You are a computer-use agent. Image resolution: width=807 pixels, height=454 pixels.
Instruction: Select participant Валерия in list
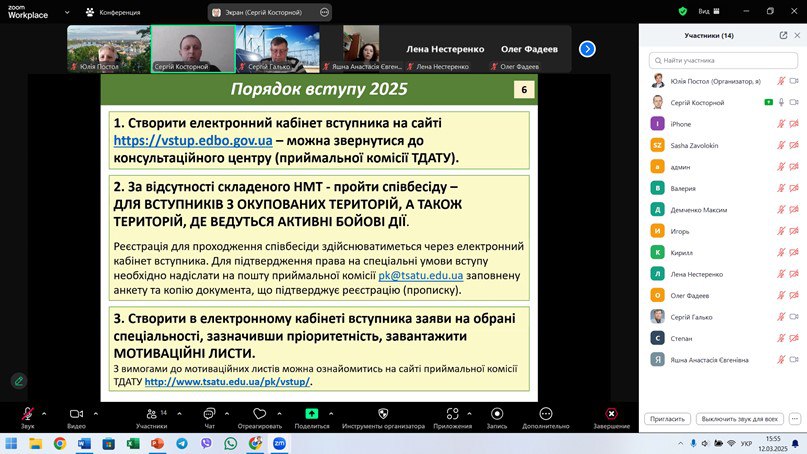click(723, 188)
